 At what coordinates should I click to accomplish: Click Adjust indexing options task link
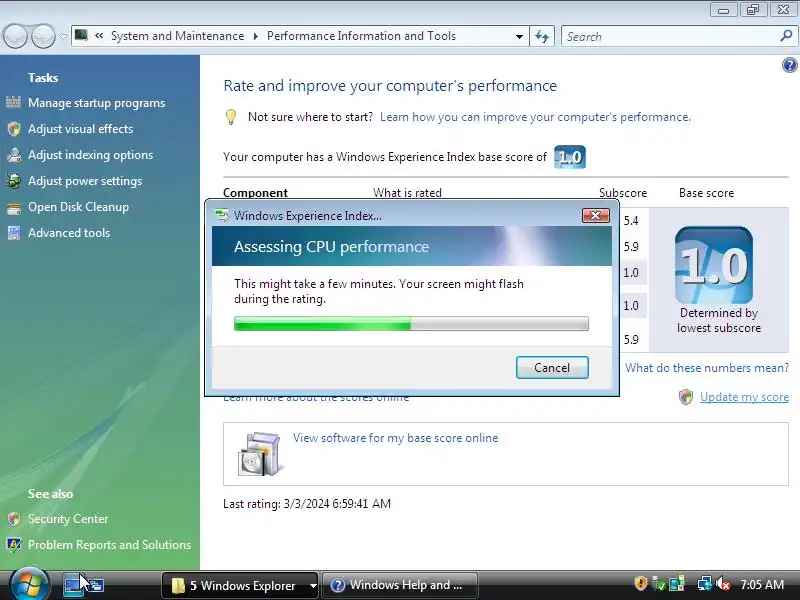90,155
